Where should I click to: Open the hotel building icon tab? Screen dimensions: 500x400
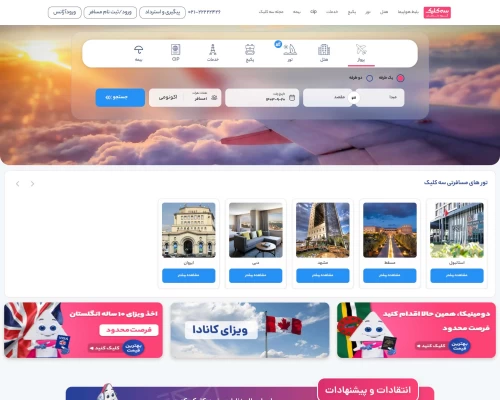point(324,53)
